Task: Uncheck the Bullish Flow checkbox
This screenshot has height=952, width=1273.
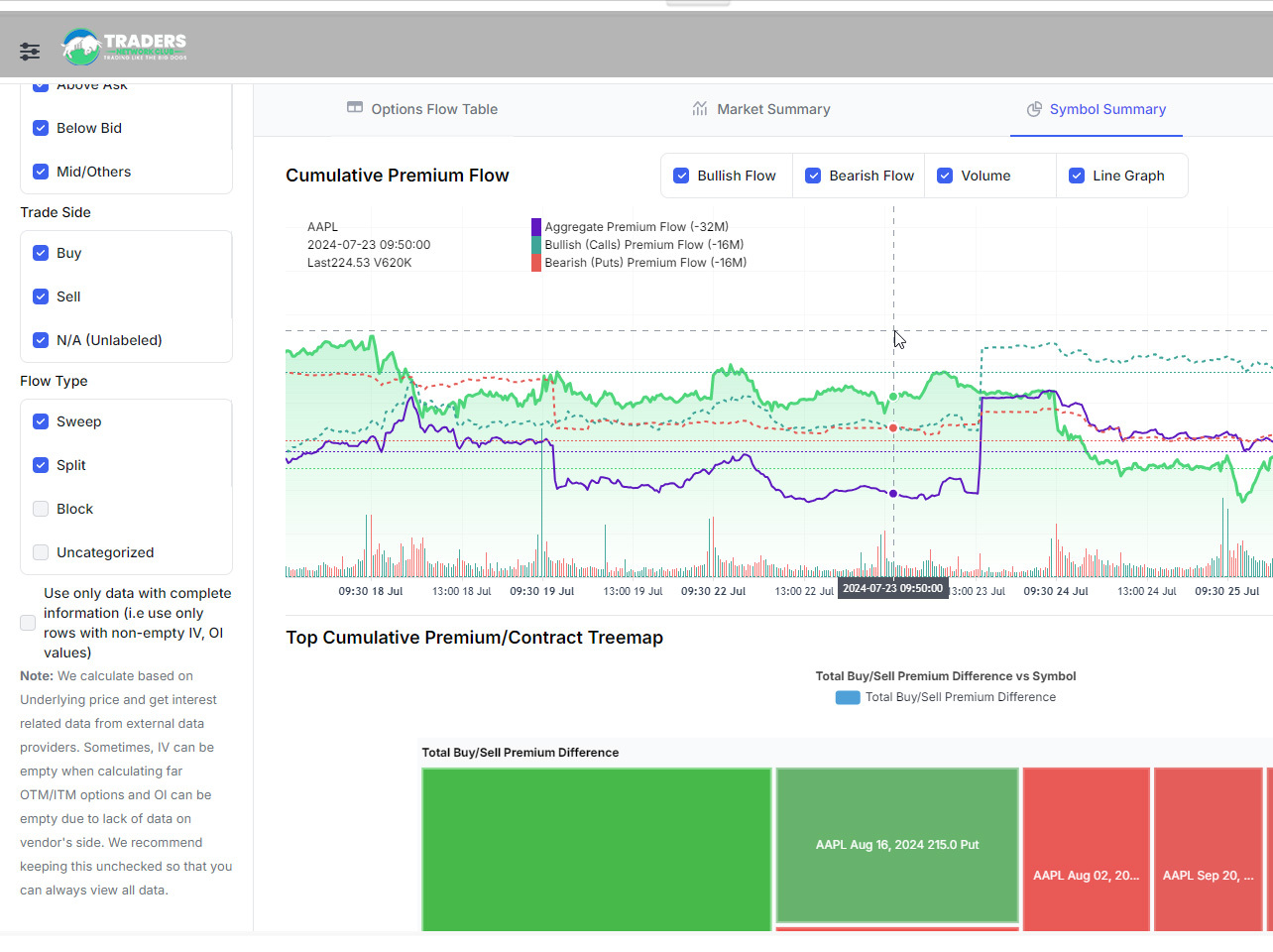Action: 681,176
